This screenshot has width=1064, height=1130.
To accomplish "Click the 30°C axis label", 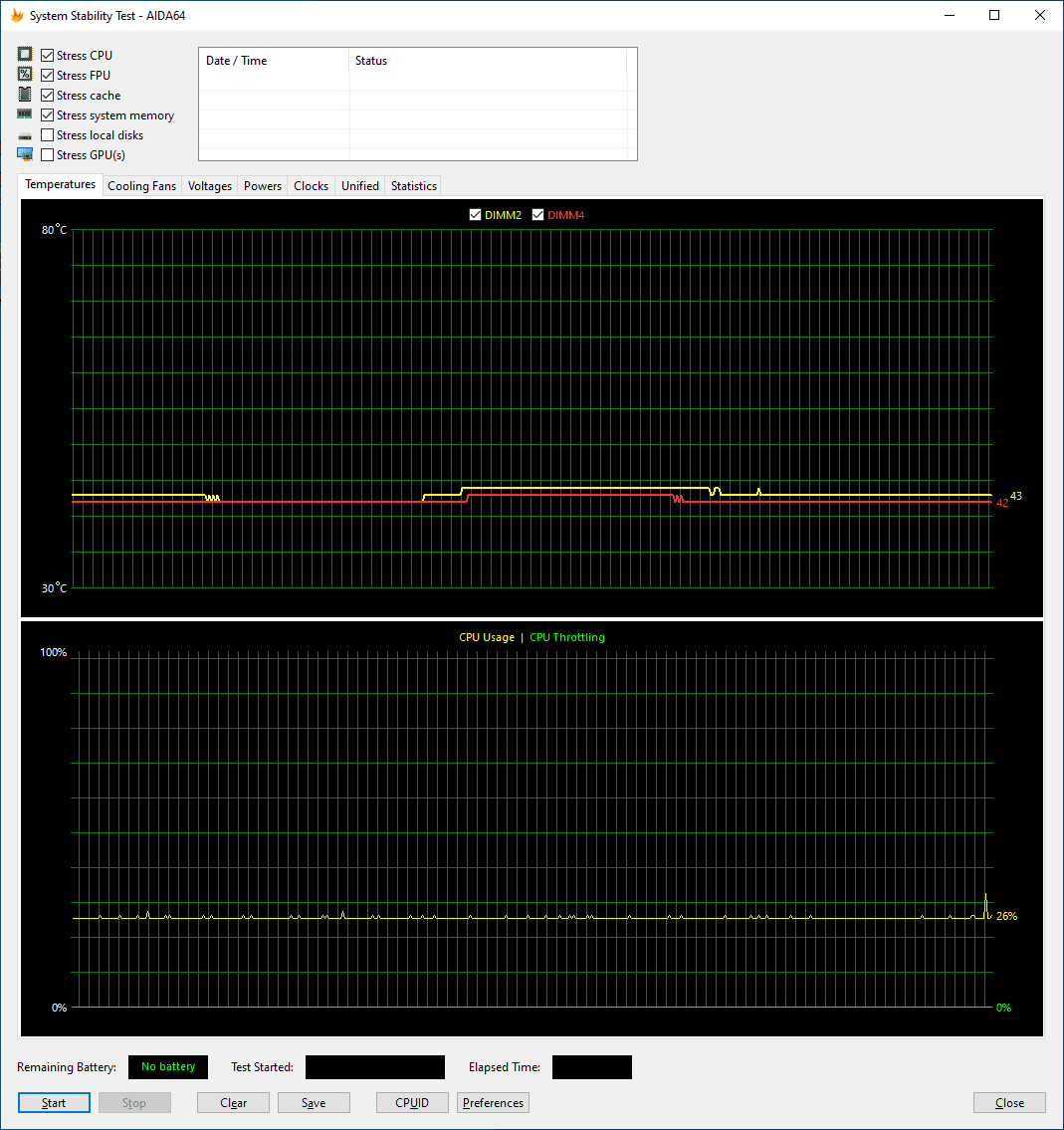I will [x=54, y=588].
